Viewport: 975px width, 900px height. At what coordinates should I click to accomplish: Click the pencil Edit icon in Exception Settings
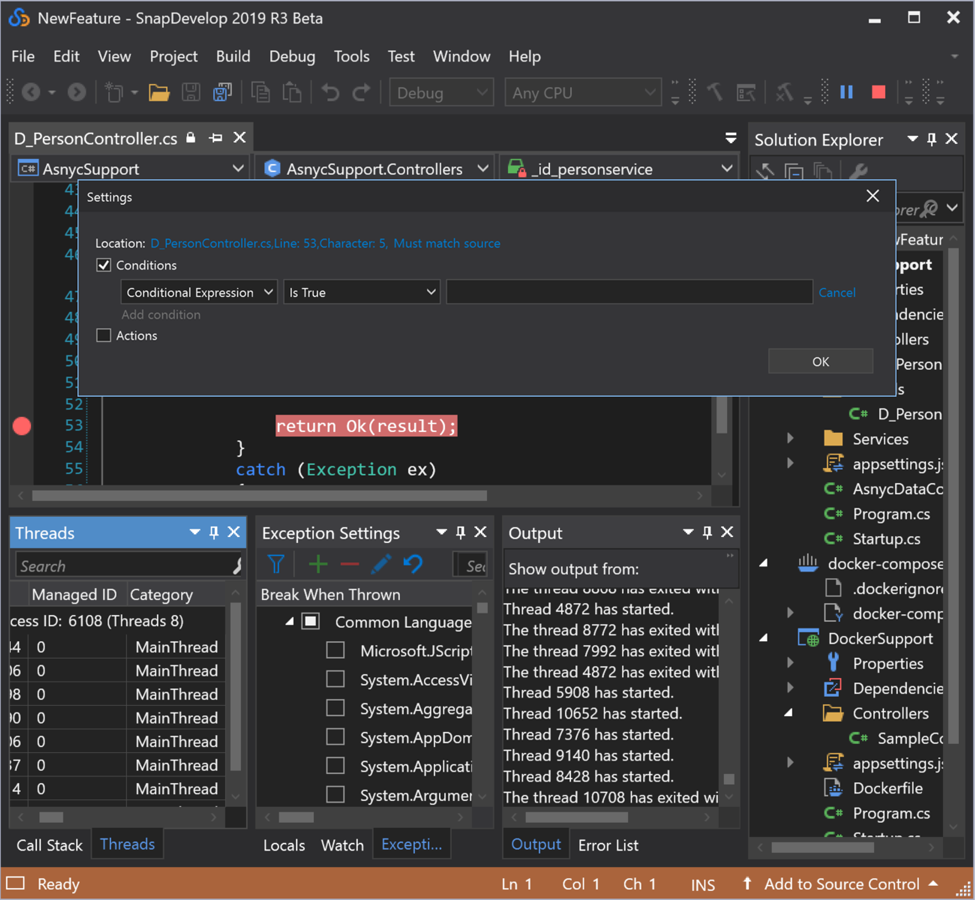point(381,565)
